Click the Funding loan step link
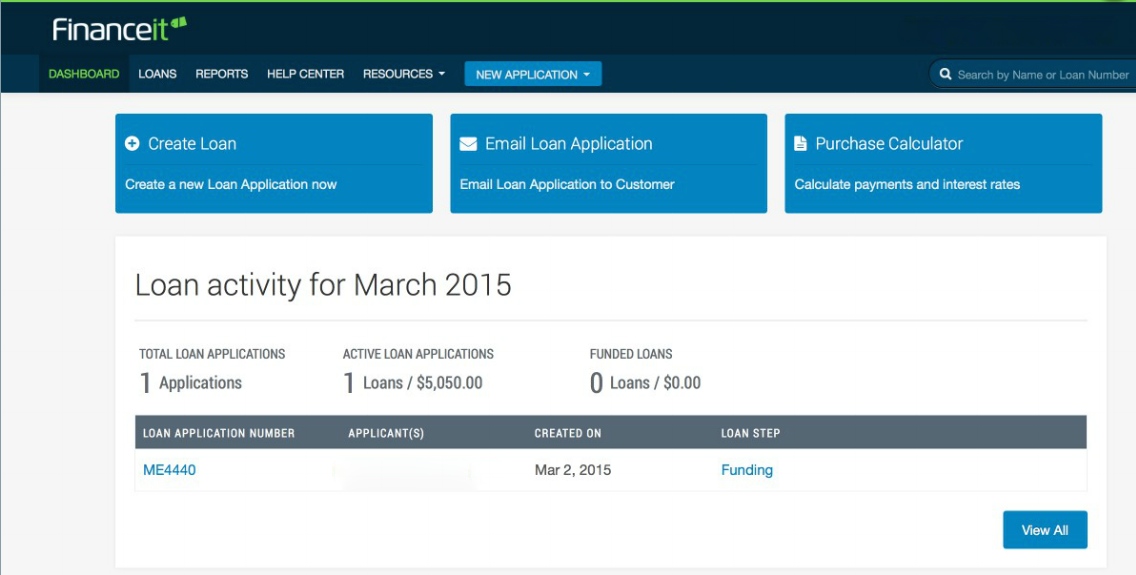 747,470
